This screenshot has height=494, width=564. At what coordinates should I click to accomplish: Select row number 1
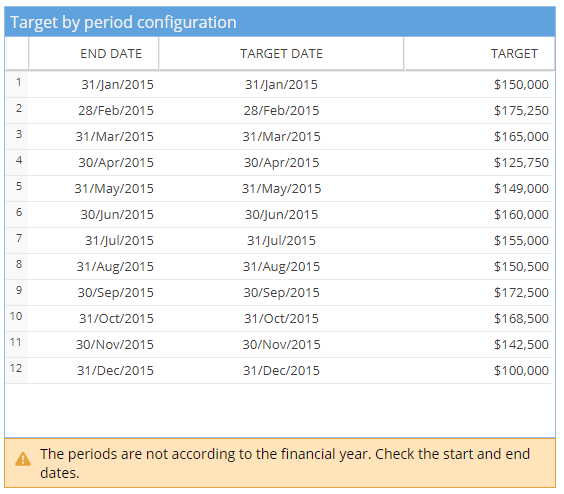(x=17, y=84)
